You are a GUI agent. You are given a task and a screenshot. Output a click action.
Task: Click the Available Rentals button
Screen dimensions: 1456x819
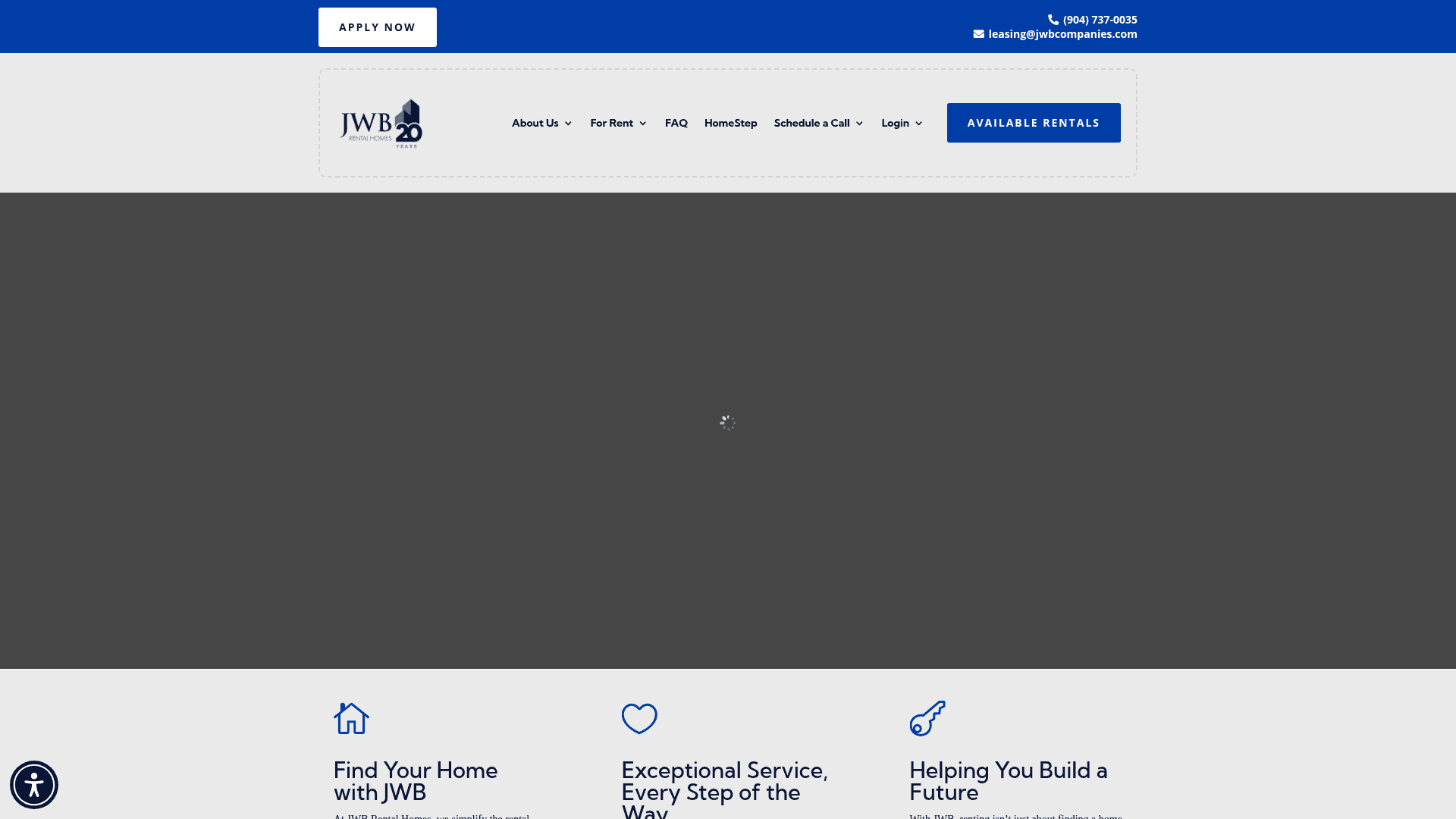point(1033,123)
